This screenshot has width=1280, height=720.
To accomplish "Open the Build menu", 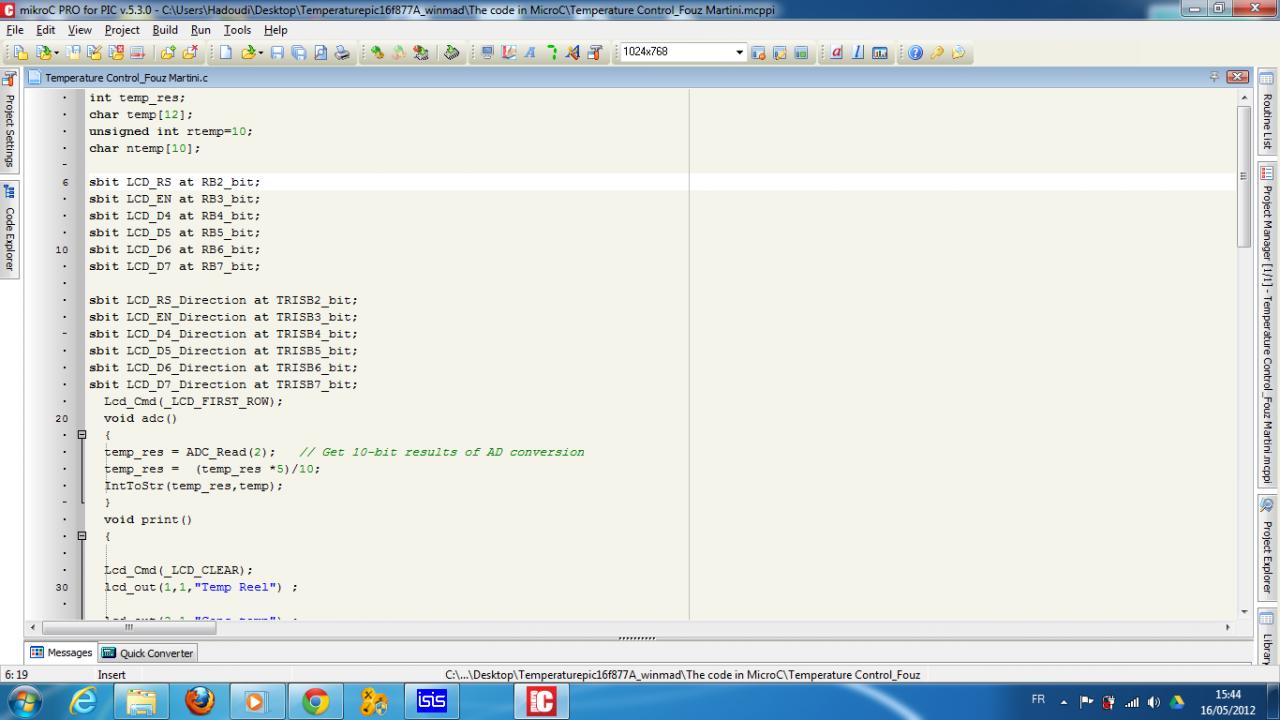I will click(165, 30).
